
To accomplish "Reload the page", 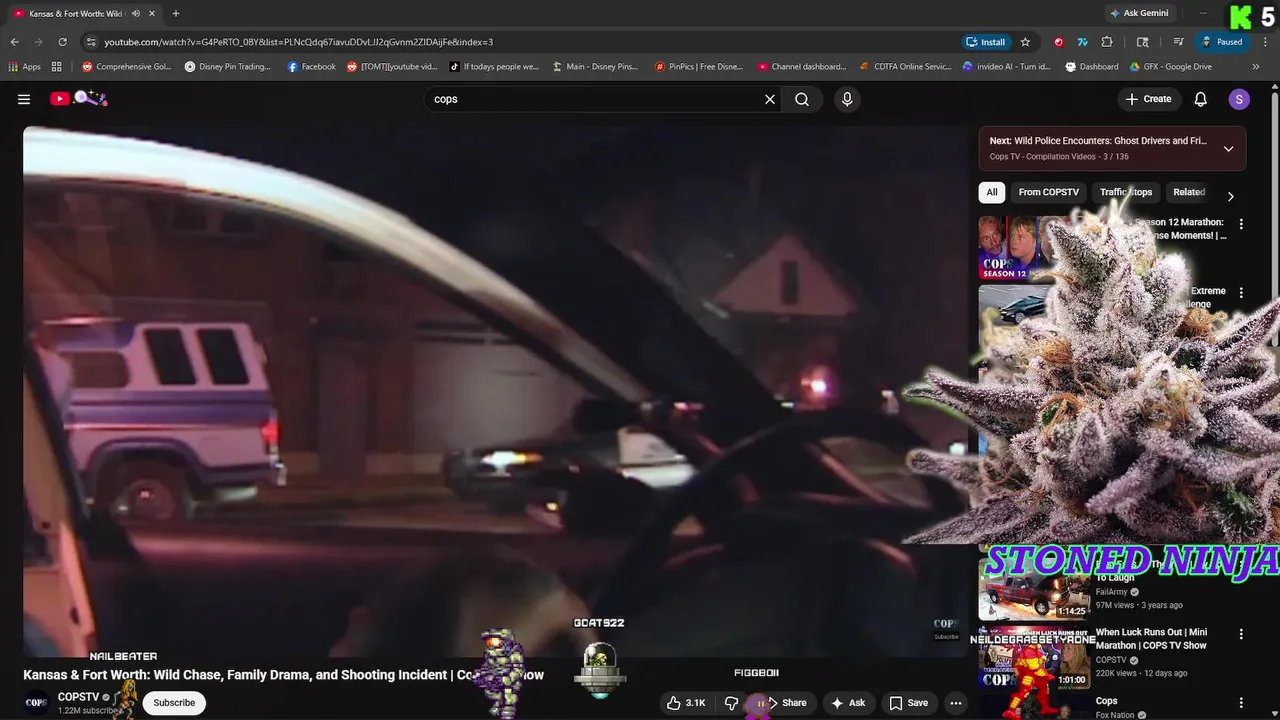I will pos(62,42).
